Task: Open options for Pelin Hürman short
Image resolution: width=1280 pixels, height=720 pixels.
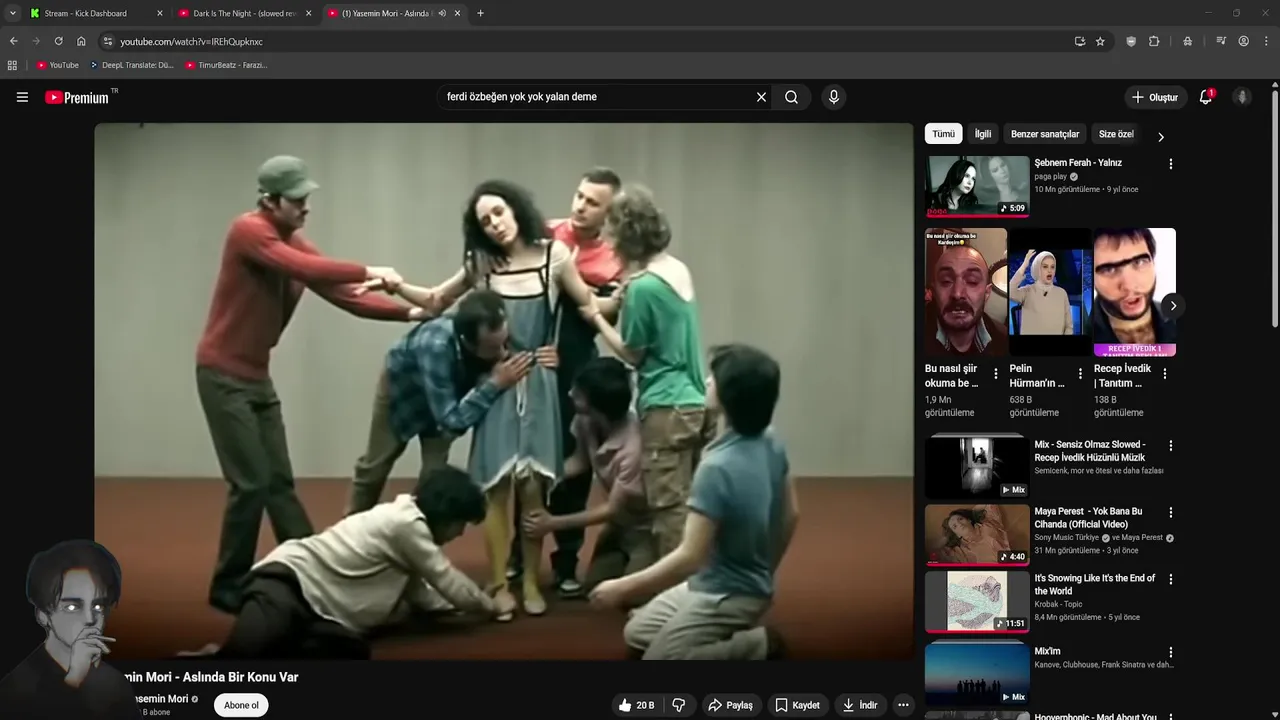Action: [1080, 374]
